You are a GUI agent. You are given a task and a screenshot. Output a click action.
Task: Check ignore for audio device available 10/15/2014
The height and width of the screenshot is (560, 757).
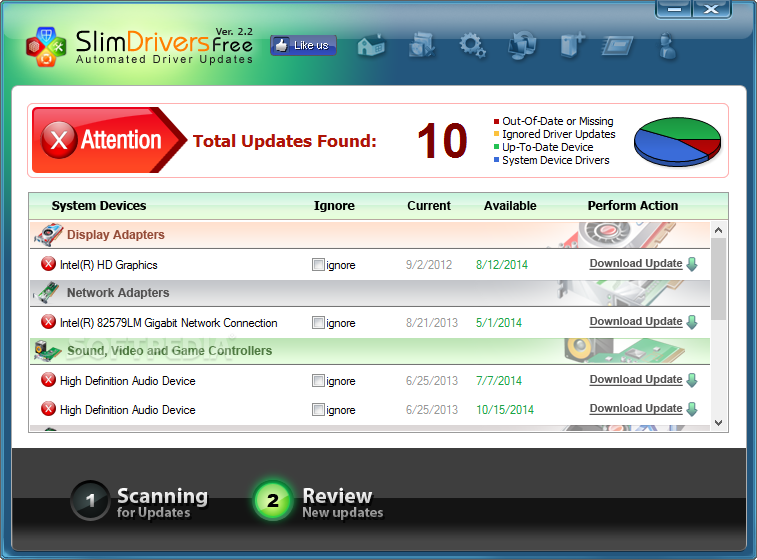point(318,409)
